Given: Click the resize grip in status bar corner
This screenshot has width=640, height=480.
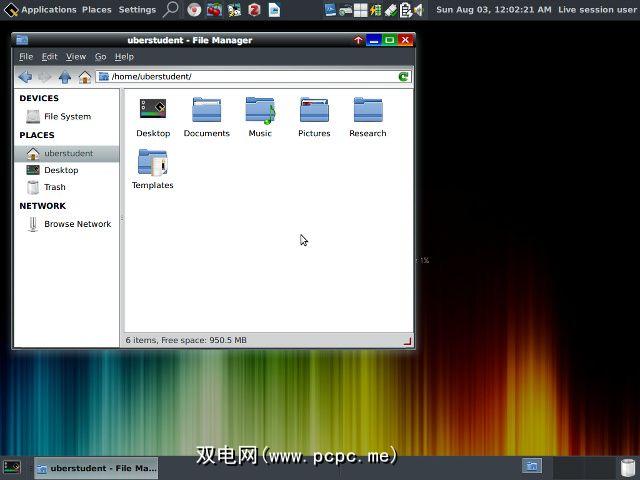Looking at the screenshot, I should click(408, 341).
